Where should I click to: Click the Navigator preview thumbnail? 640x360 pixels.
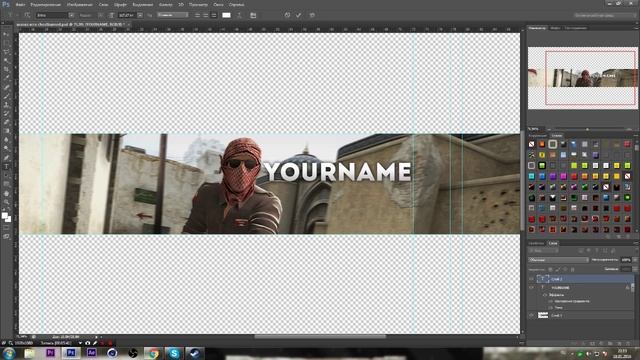pos(582,78)
